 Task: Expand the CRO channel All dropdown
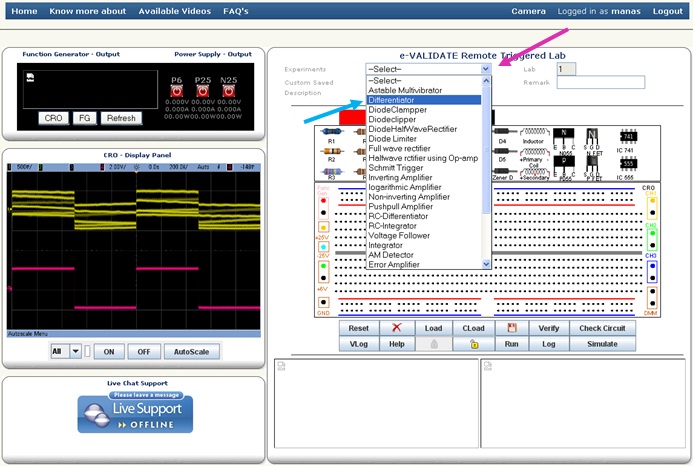(x=75, y=352)
